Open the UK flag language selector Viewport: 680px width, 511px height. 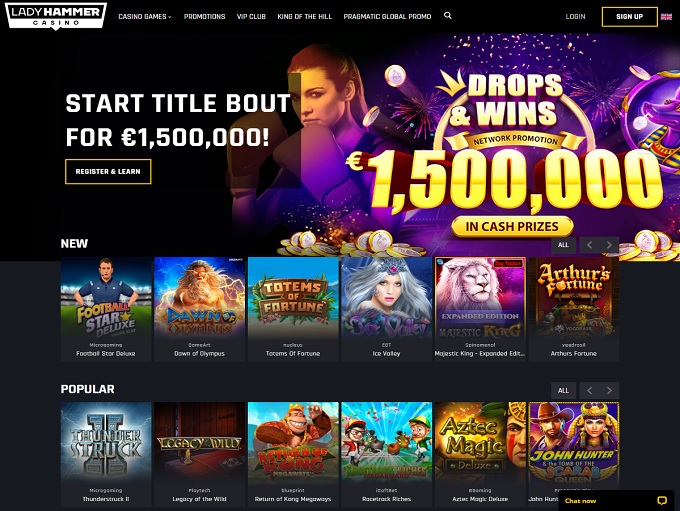point(666,17)
